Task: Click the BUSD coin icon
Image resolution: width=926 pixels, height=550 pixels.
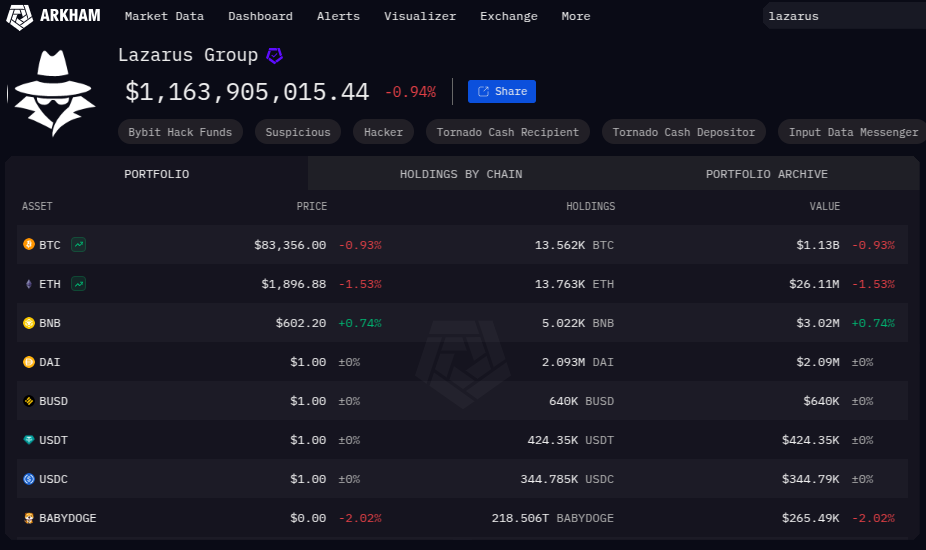Action: pyautogui.click(x=28, y=401)
